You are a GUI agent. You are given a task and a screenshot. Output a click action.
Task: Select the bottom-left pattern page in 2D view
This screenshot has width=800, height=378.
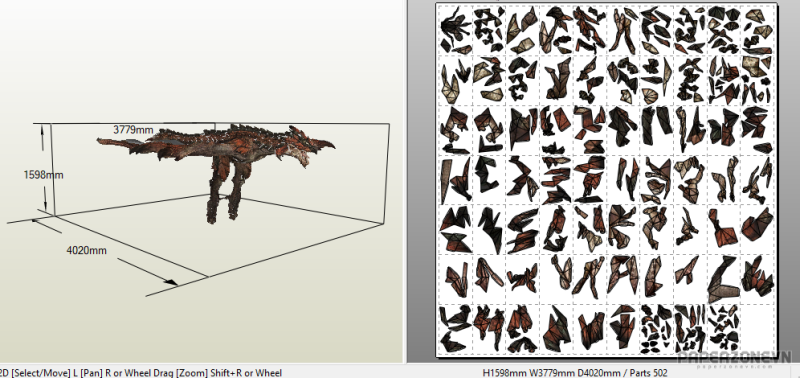tap(456, 329)
